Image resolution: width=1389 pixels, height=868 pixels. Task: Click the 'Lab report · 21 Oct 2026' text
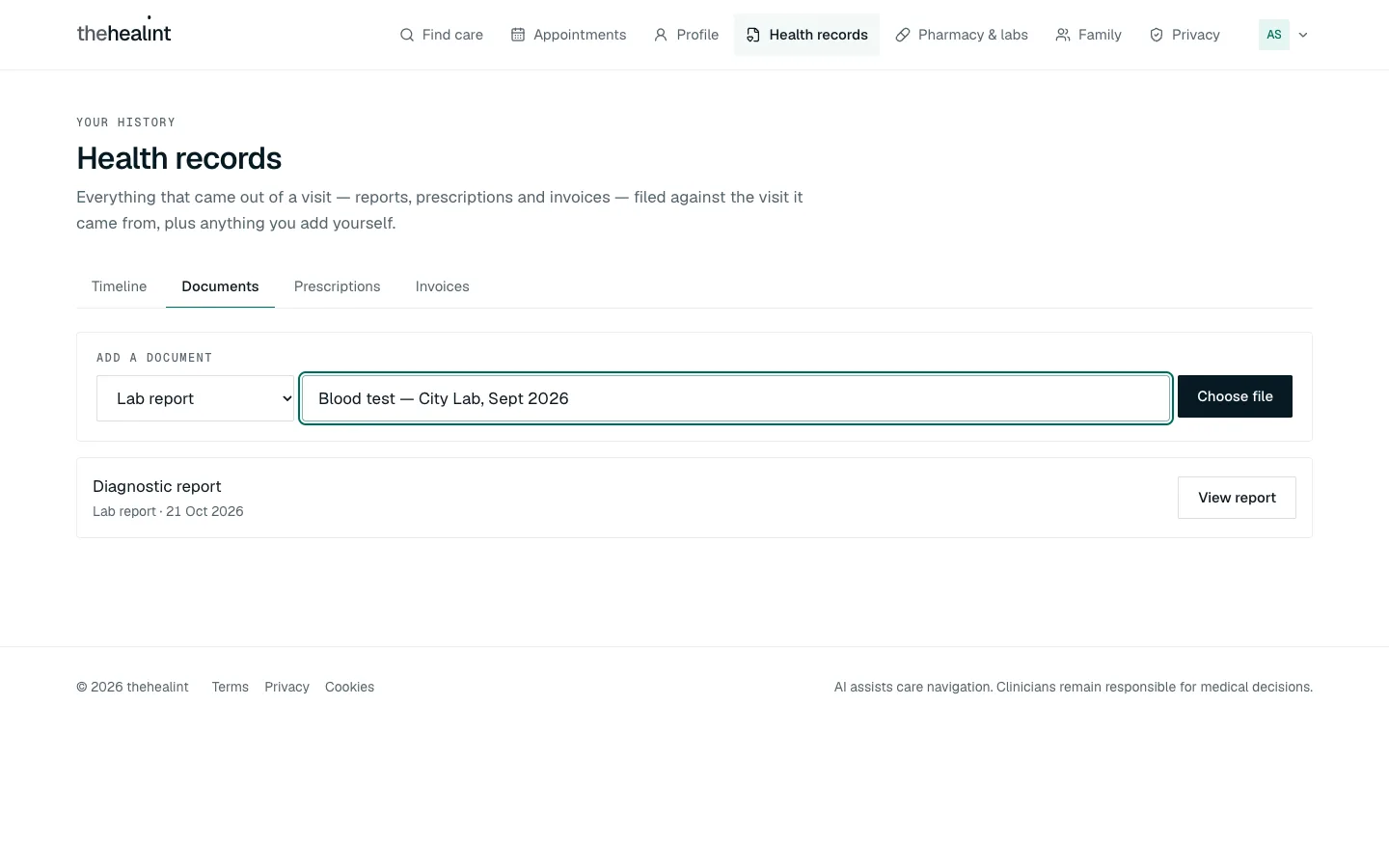[x=168, y=511]
